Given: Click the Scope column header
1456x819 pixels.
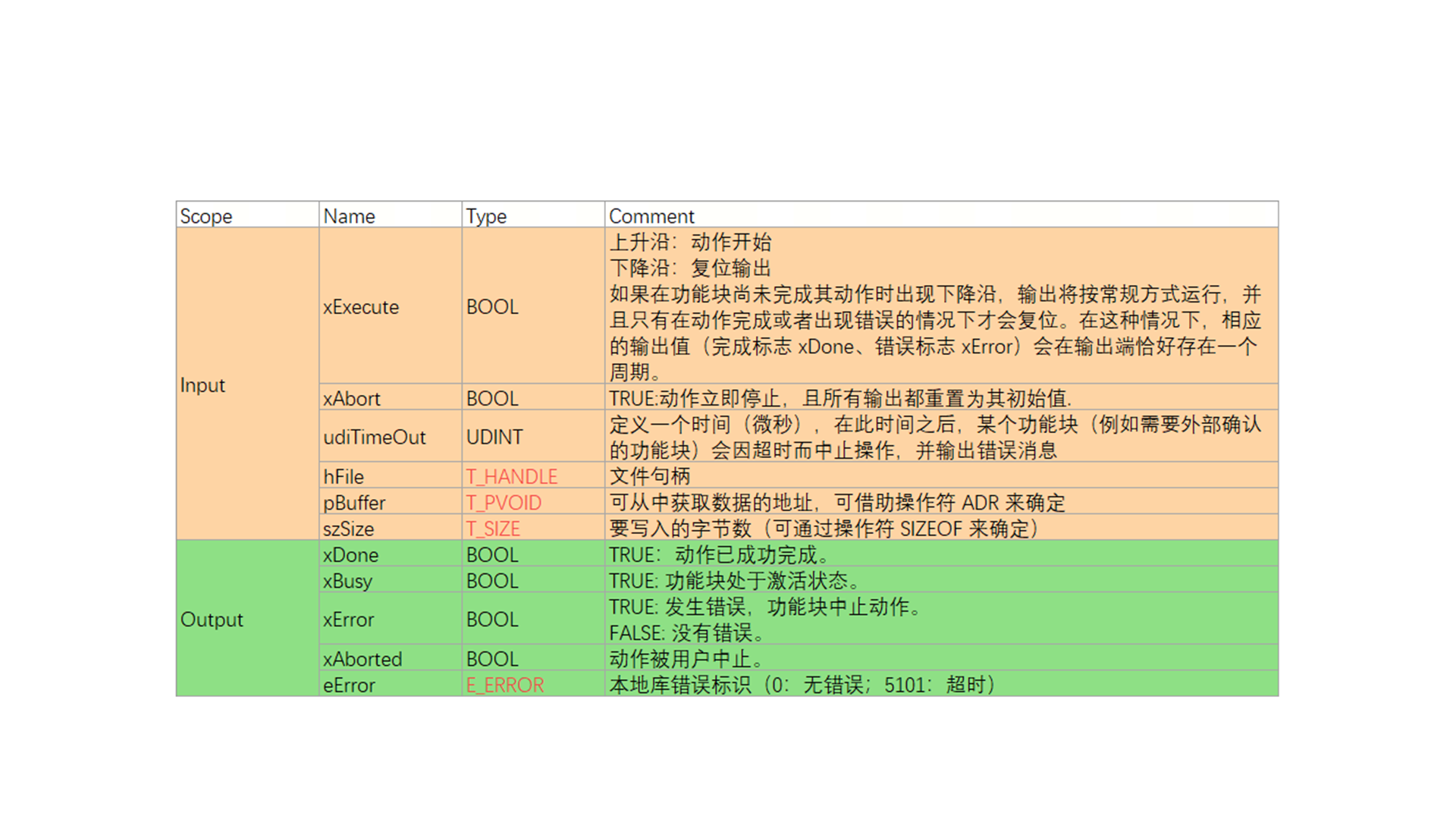Looking at the screenshot, I should [x=206, y=216].
